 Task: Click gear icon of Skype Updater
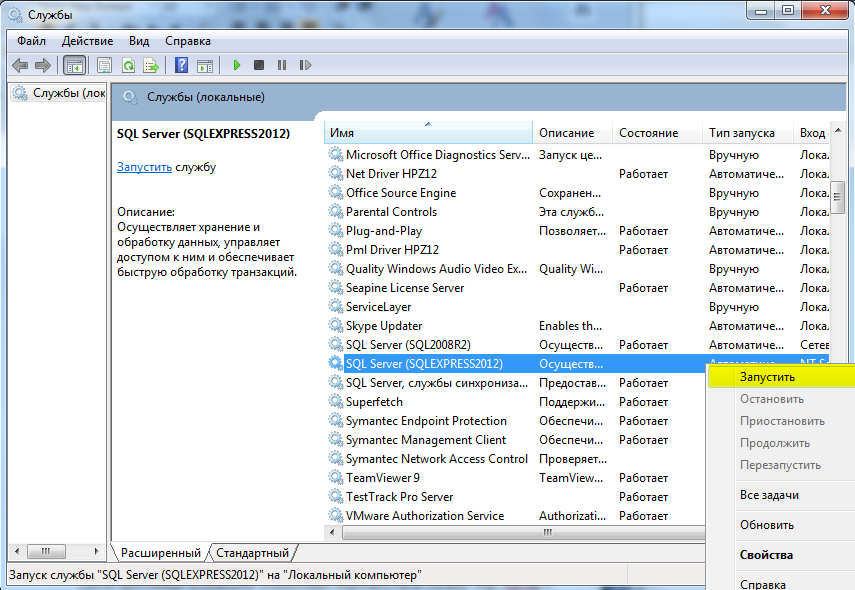click(x=335, y=326)
